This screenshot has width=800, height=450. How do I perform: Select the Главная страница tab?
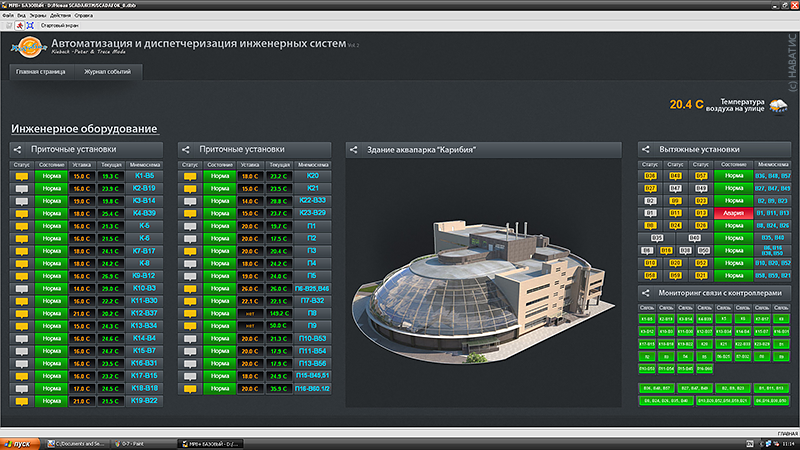point(41,72)
